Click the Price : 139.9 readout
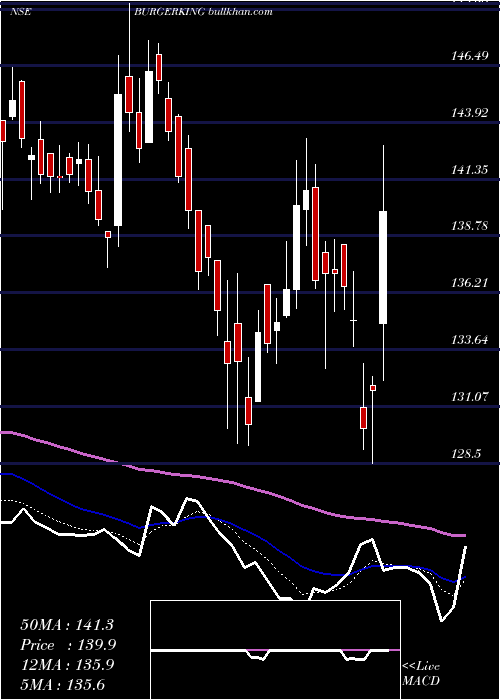Image resolution: width=500 pixels, height=700 pixels. tap(68, 645)
